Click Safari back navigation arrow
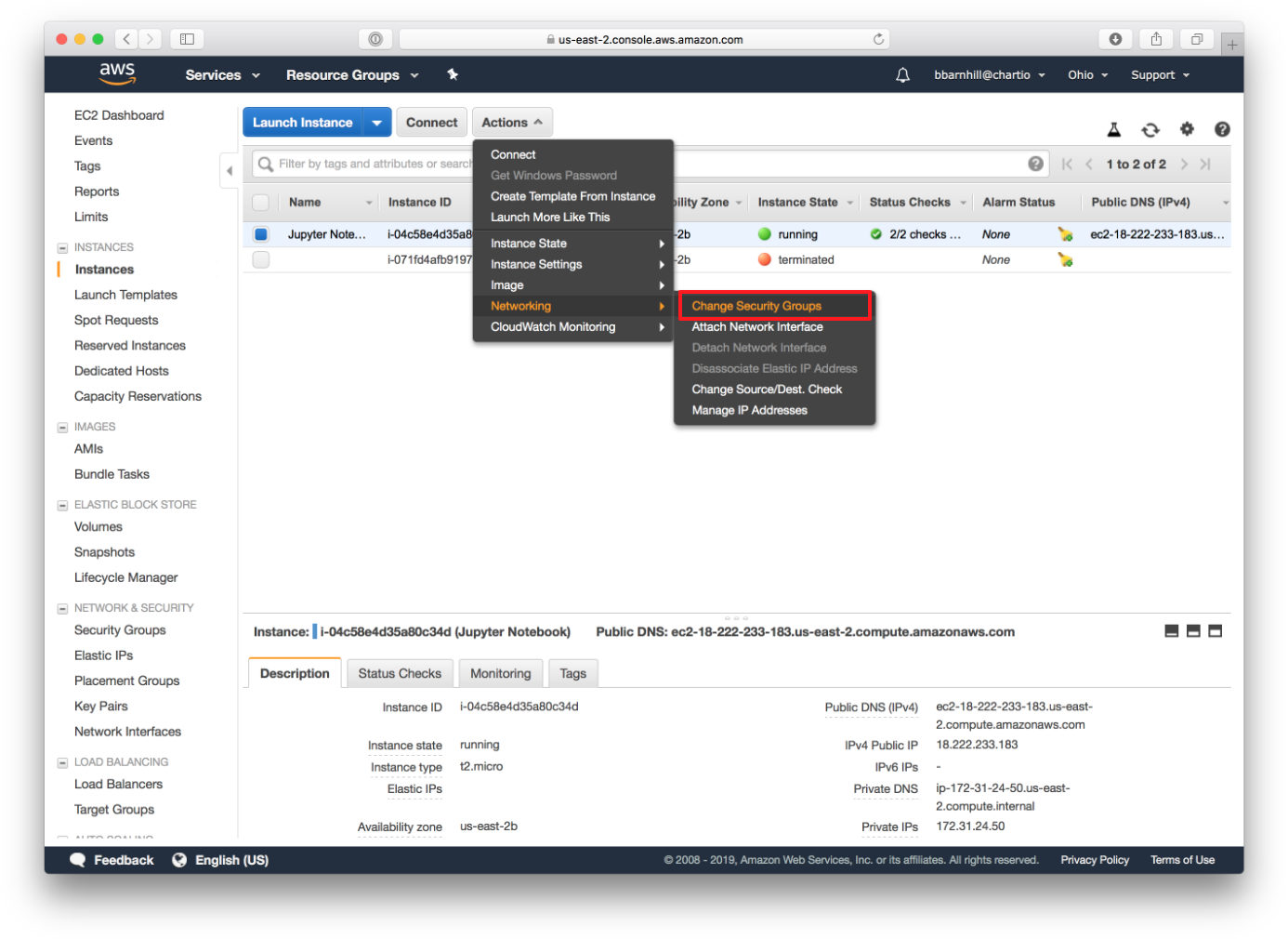Image resolution: width=1288 pixels, height=939 pixels. tap(126, 39)
